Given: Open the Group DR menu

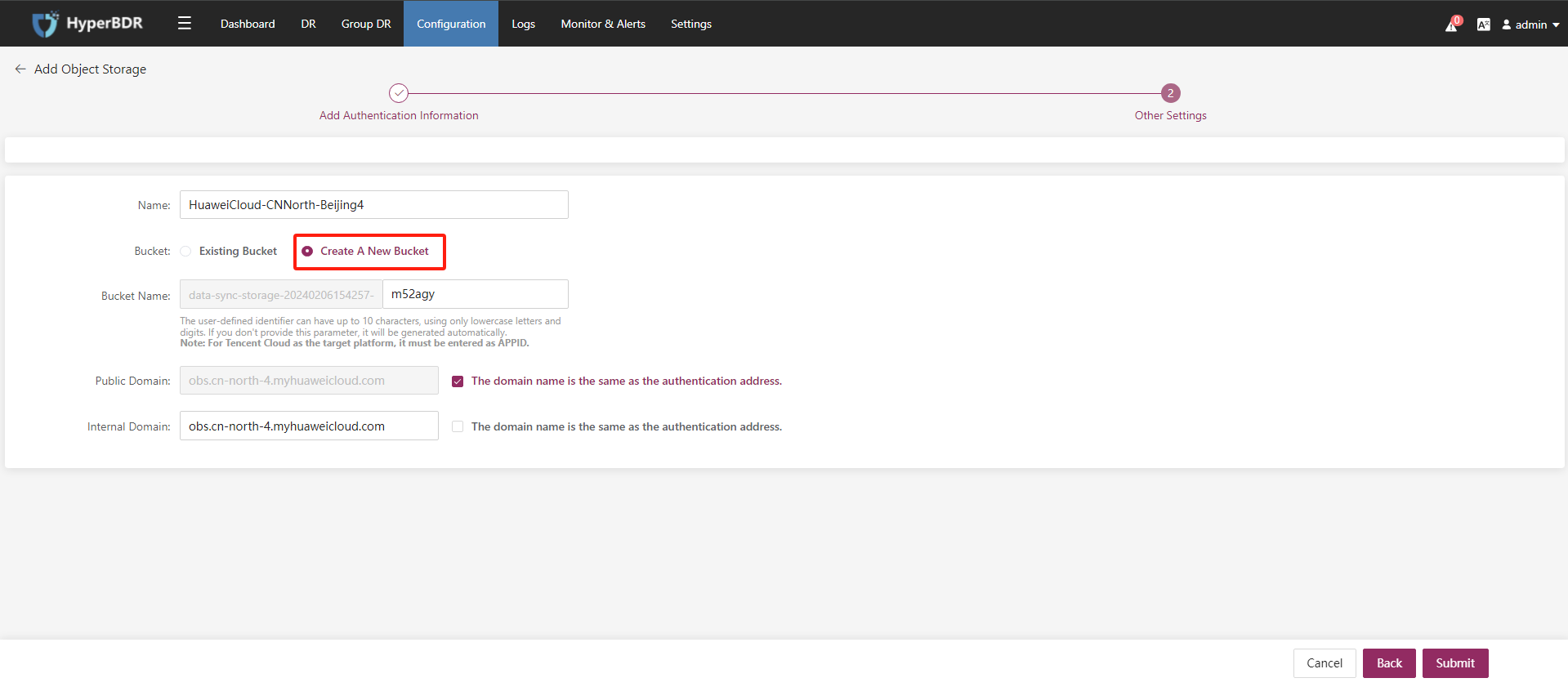Looking at the screenshot, I should (366, 24).
